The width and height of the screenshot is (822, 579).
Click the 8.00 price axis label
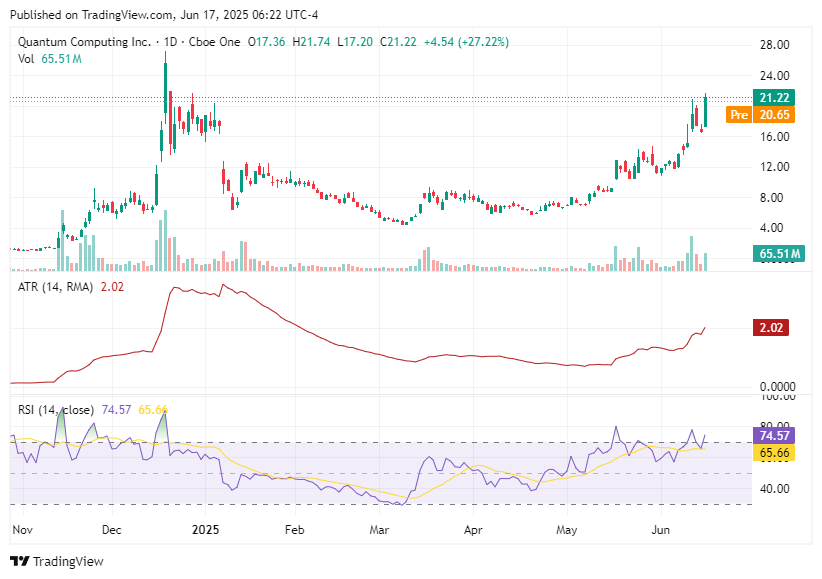pos(771,198)
